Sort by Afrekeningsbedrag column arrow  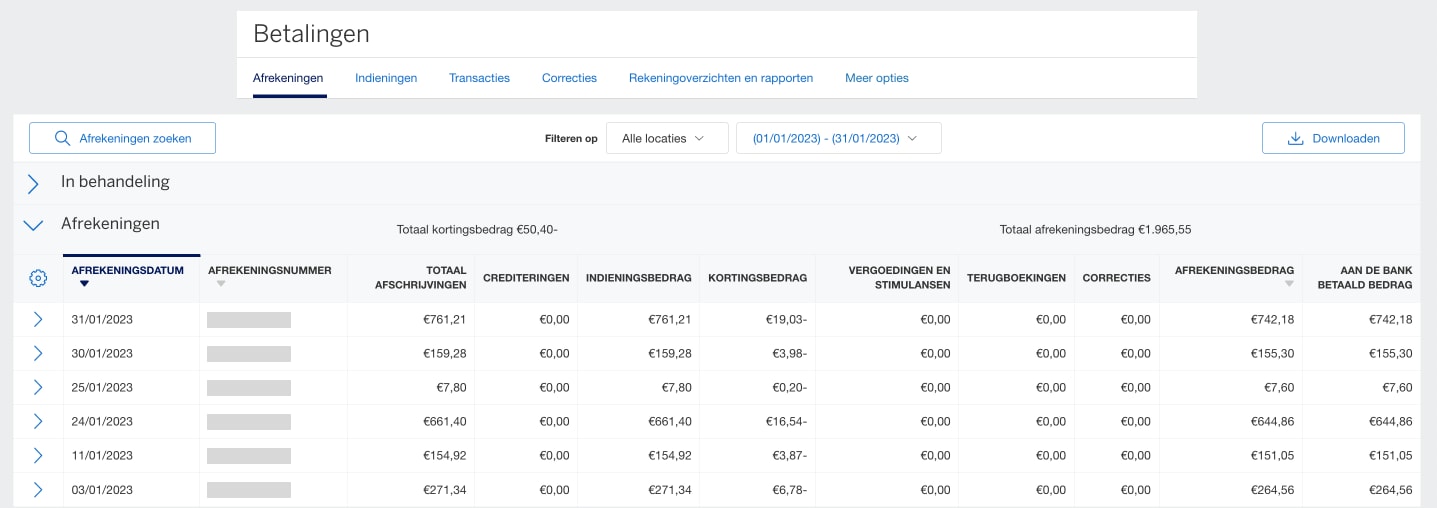click(x=1288, y=284)
